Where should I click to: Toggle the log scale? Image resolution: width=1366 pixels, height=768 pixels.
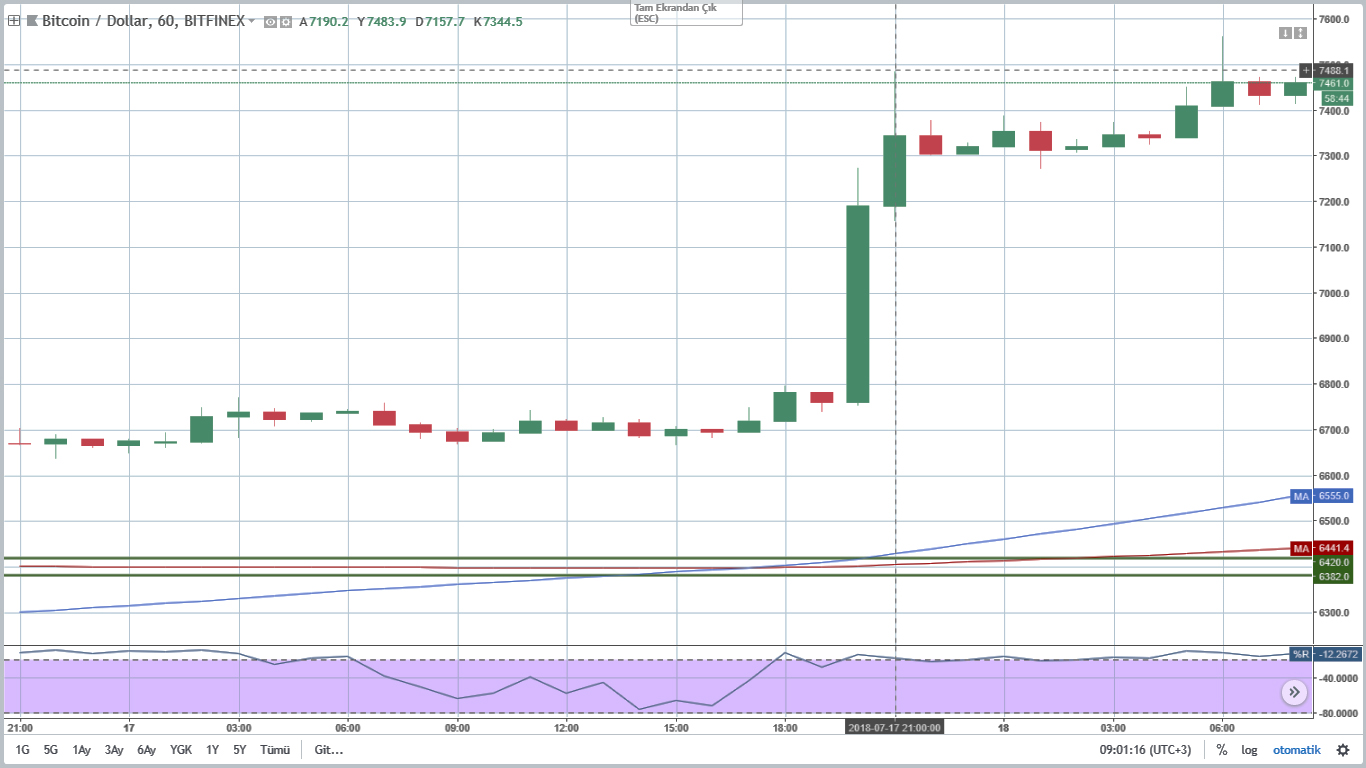1249,750
